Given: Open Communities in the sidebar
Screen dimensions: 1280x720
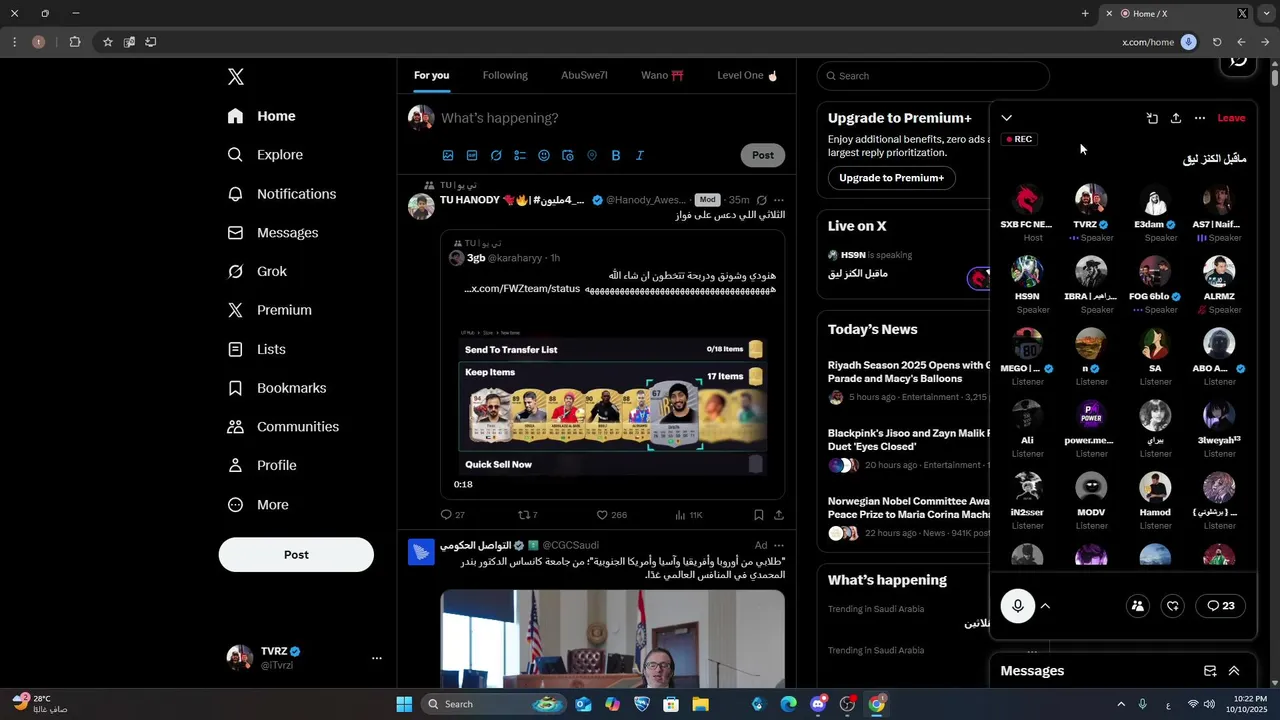Looking at the screenshot, I should [x=284, y=427].
